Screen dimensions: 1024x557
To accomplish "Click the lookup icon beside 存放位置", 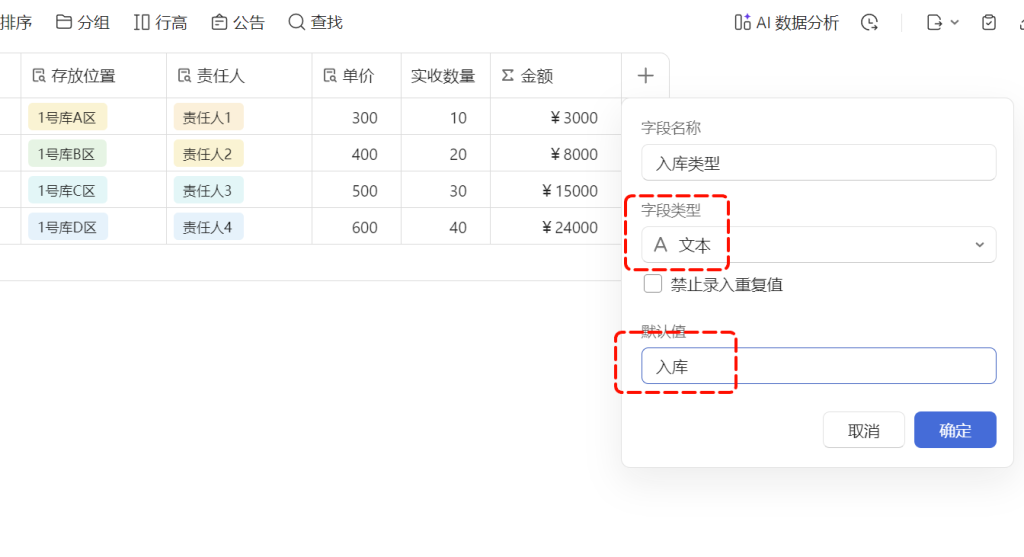I will pyautogui.click(x=39, y=76).
